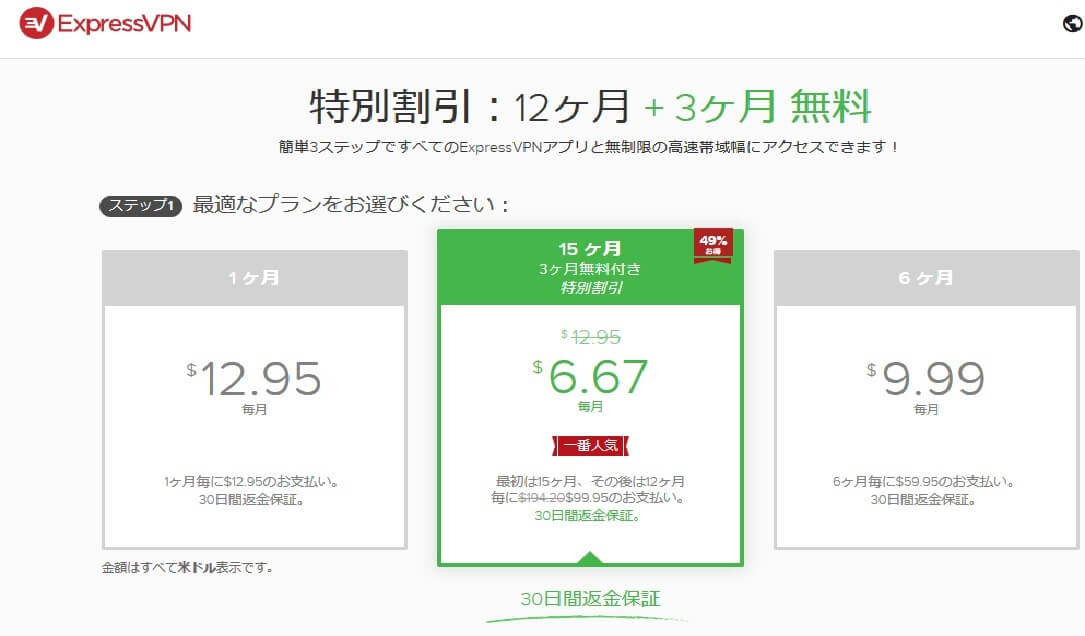Click the 49% savings ribbon badge

[x=713, y=246]
